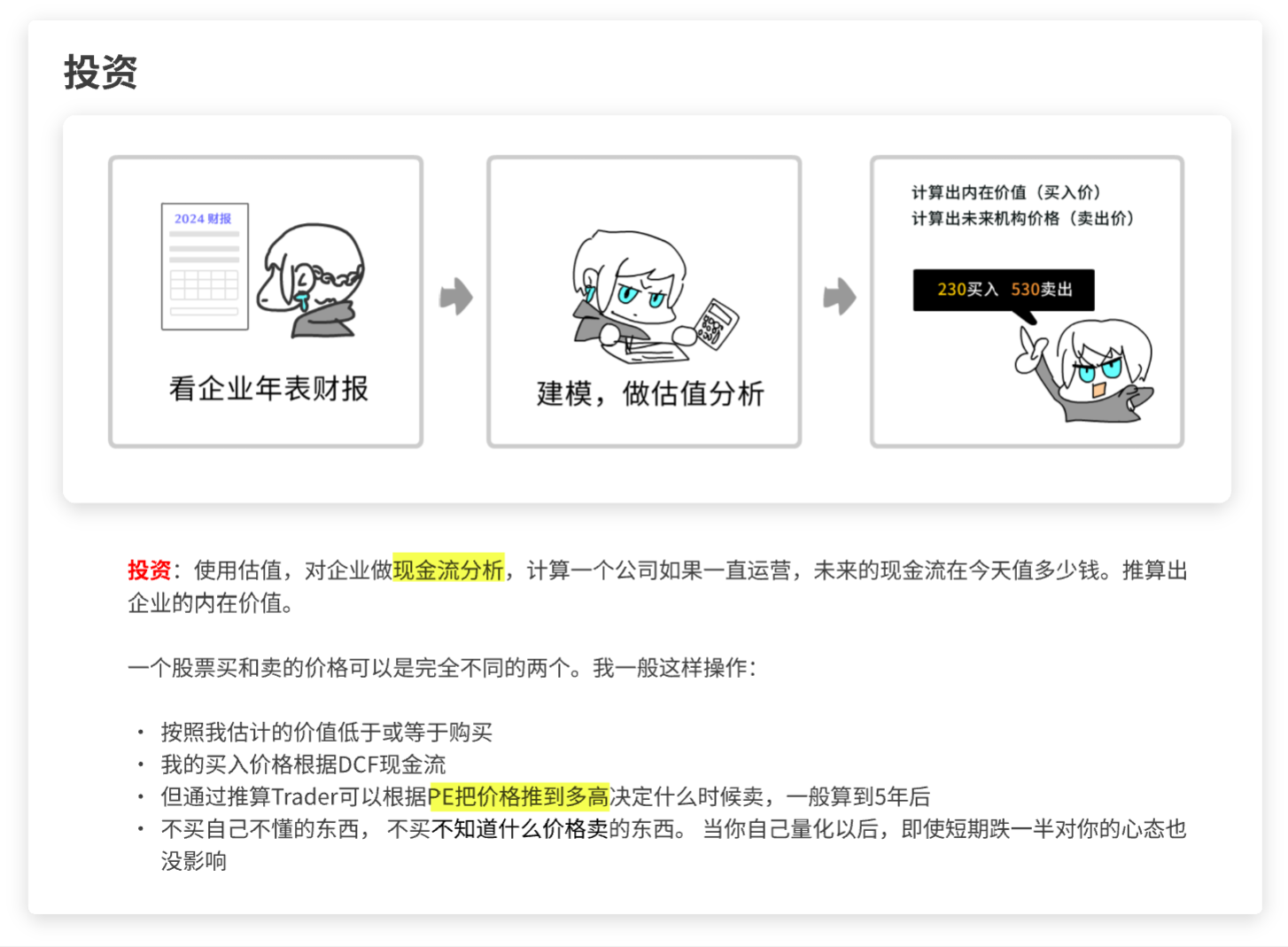This screenshot has width=1288, height=947.
Task: Click the yellow highlighted 现金流分析 text
Action: pyautogui.click(x=448, y=570)
